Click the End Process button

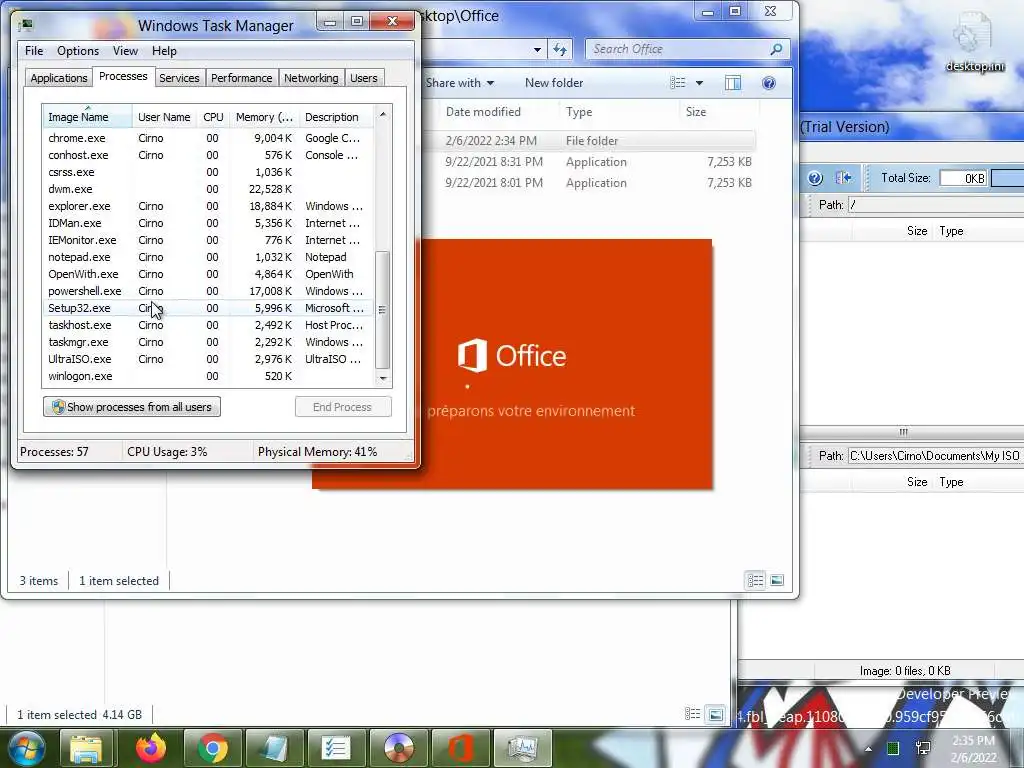click(x=343, y=407)
